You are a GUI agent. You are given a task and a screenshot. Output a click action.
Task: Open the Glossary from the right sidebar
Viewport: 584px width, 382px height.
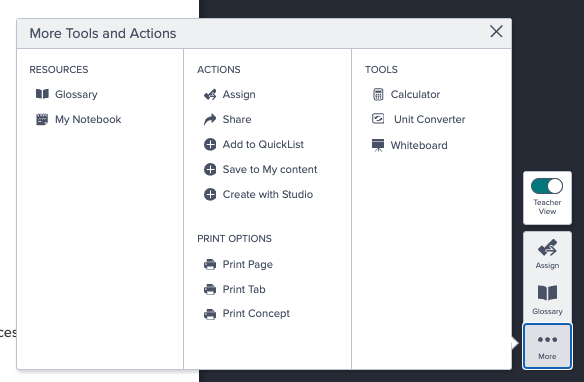tap(547, 300)
